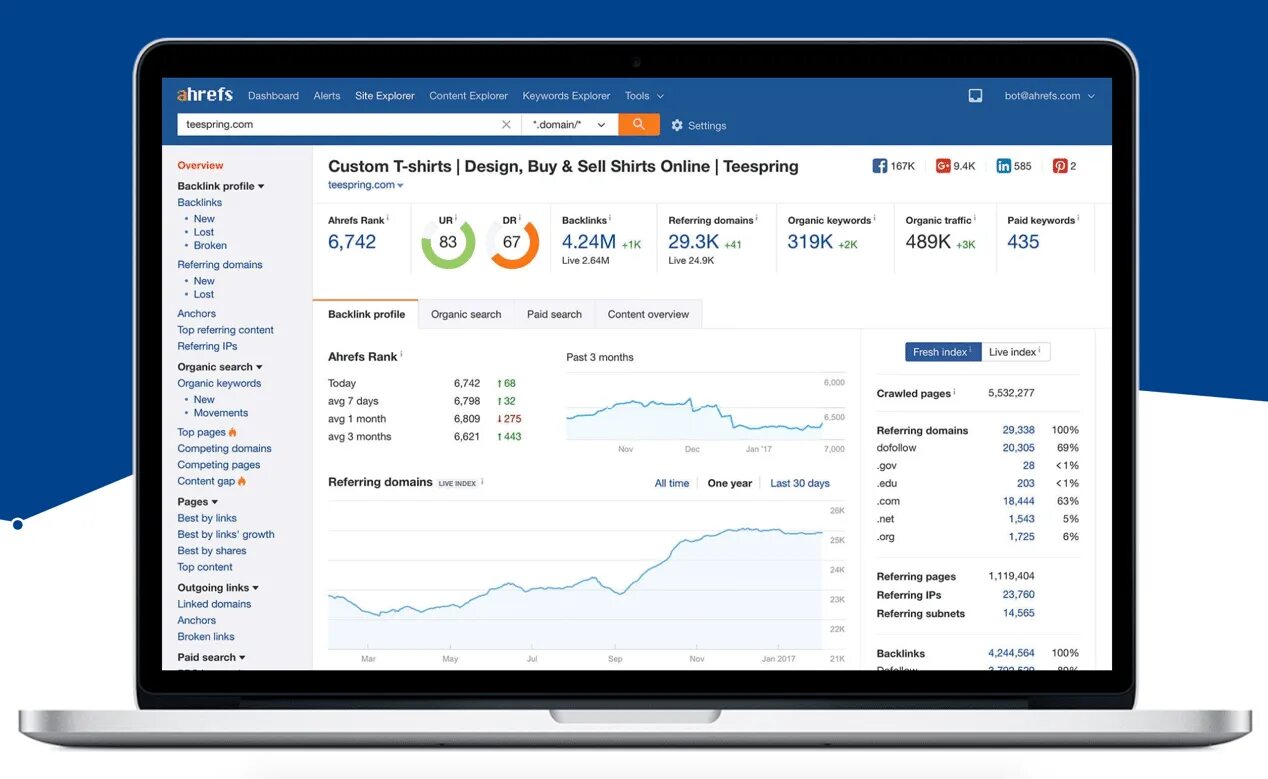Open Referring domains sidebar link
This screenshot has width=1268, height=779.
click(x=220, y=264)
